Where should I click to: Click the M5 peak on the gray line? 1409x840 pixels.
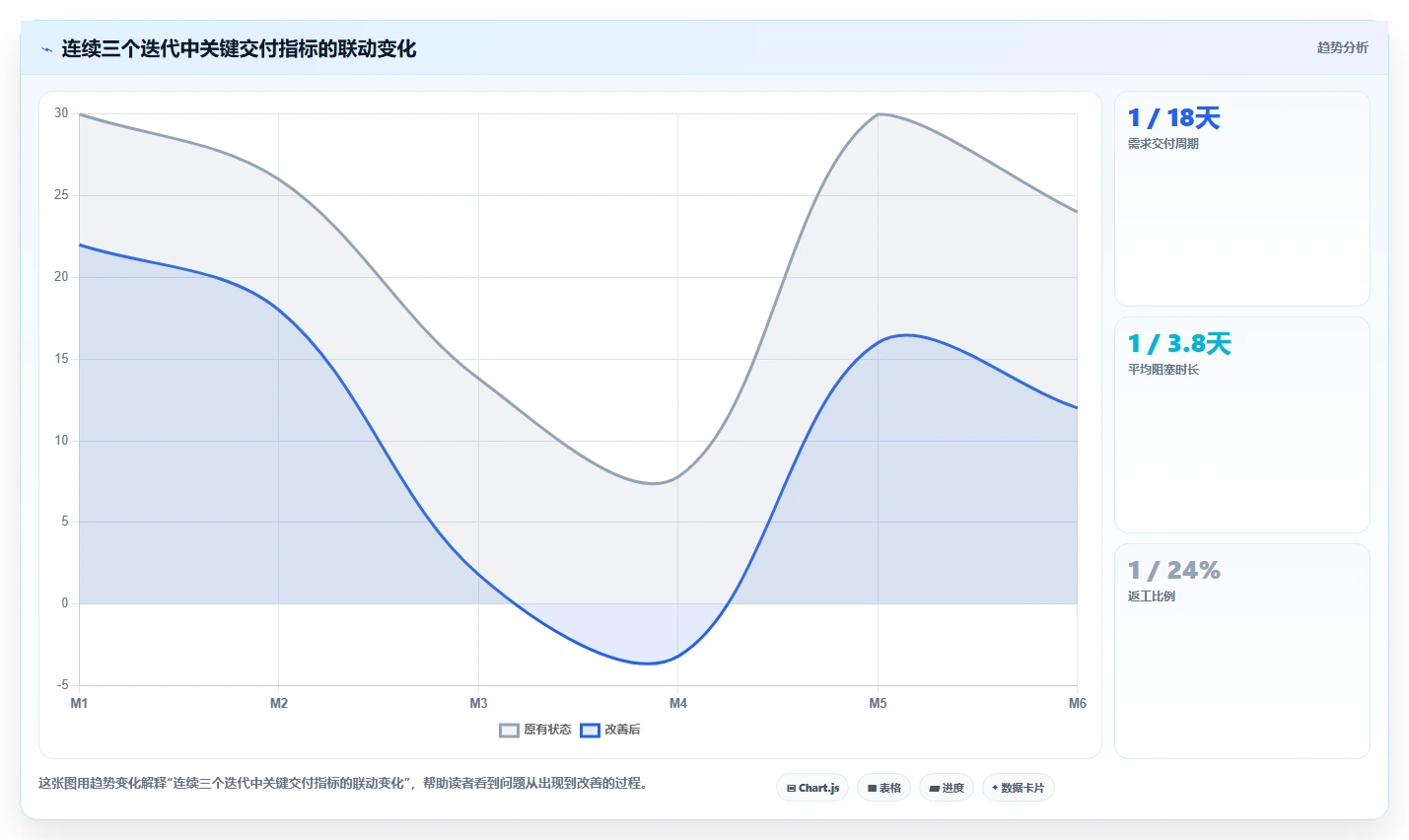tap(878, 113)
